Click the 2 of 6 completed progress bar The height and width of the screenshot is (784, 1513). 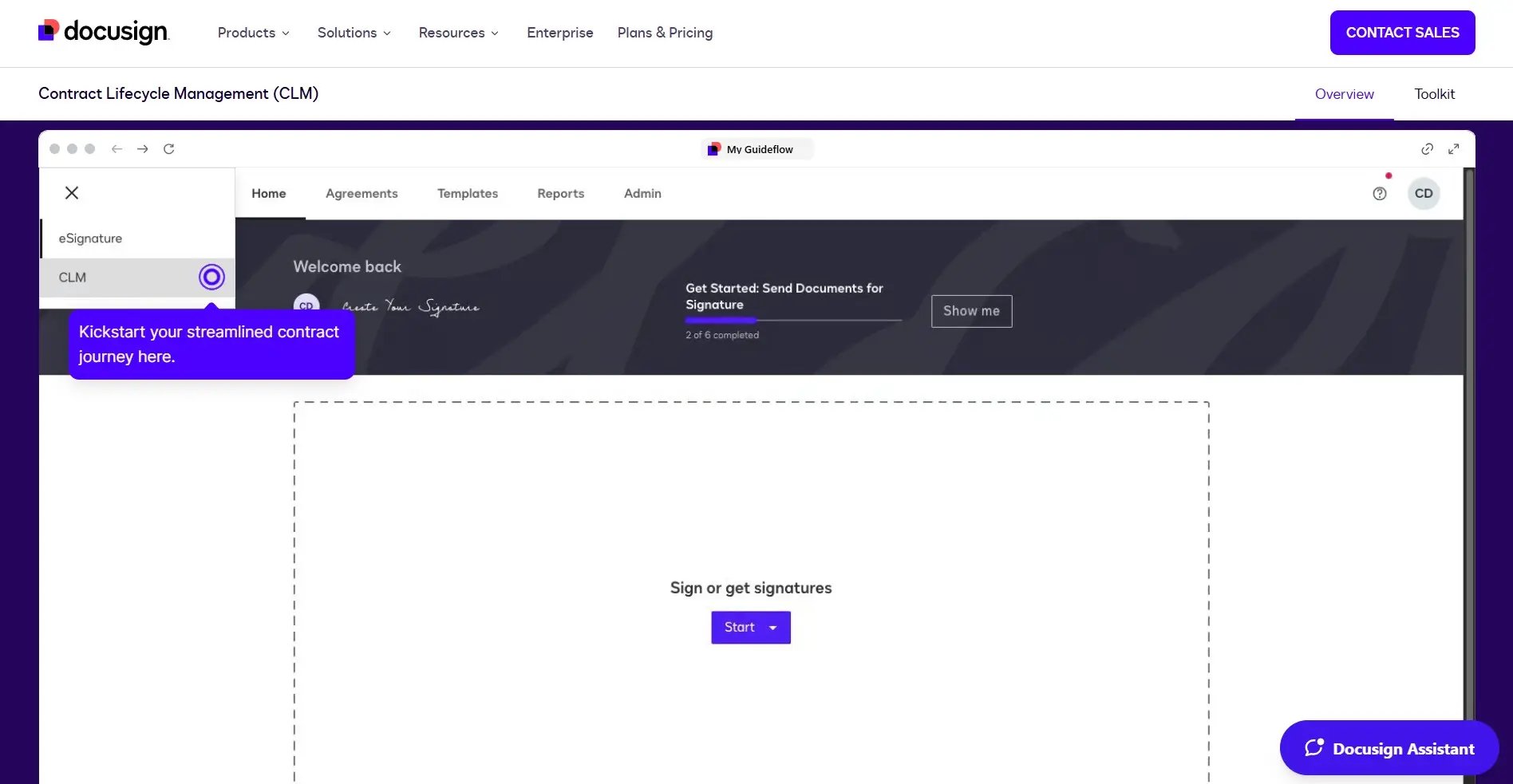pyautogui.click(x=793, y=321)
